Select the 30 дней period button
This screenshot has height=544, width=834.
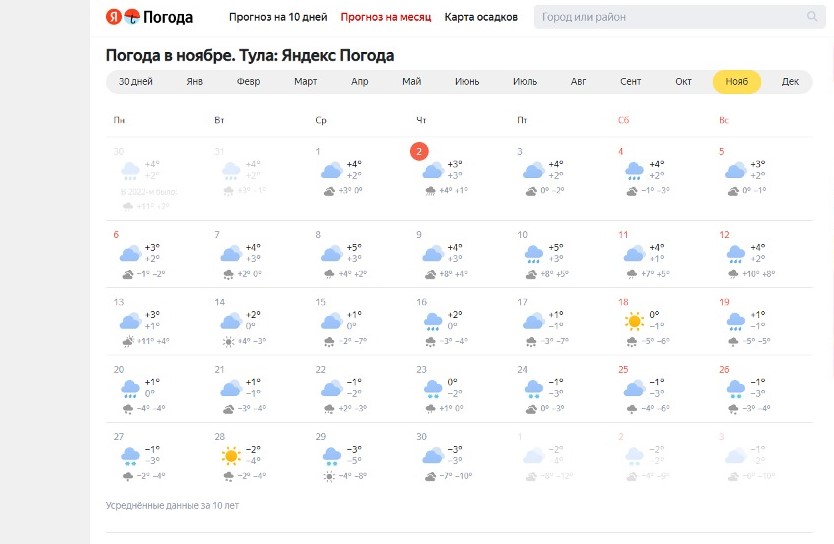pos(135,82)
